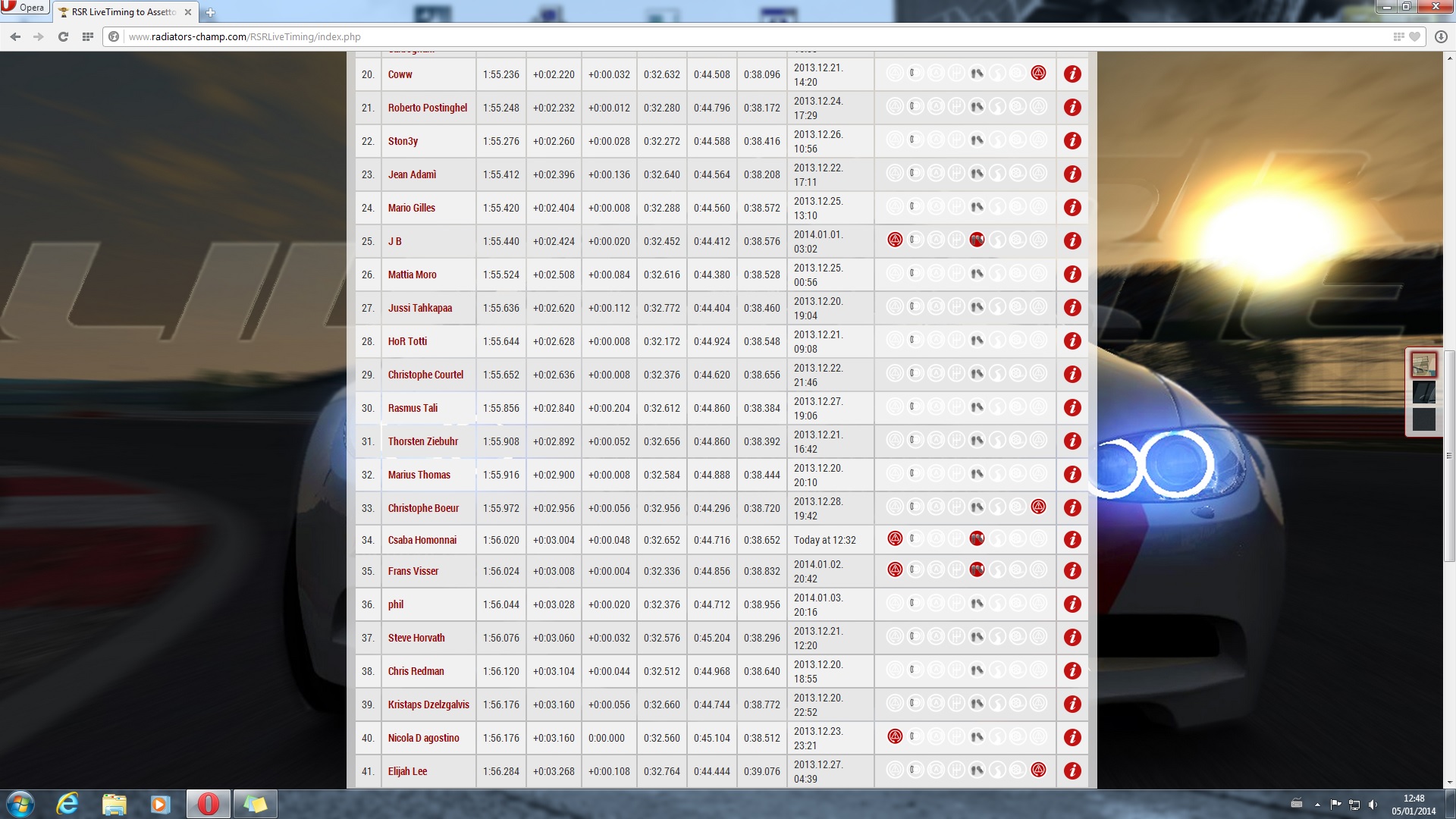Viewport: 1456px width, 819px height.
Task: Reload the current page
Action: (x=63, y=36)
